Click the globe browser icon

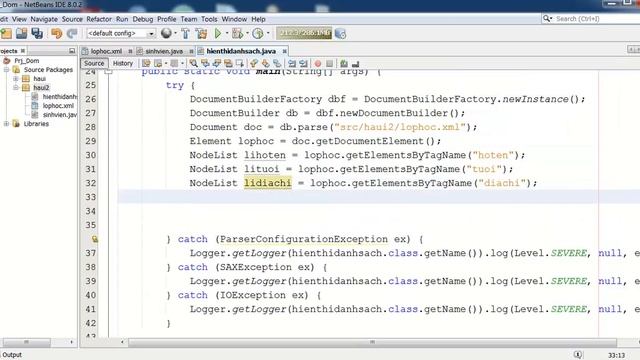(166, 33)
